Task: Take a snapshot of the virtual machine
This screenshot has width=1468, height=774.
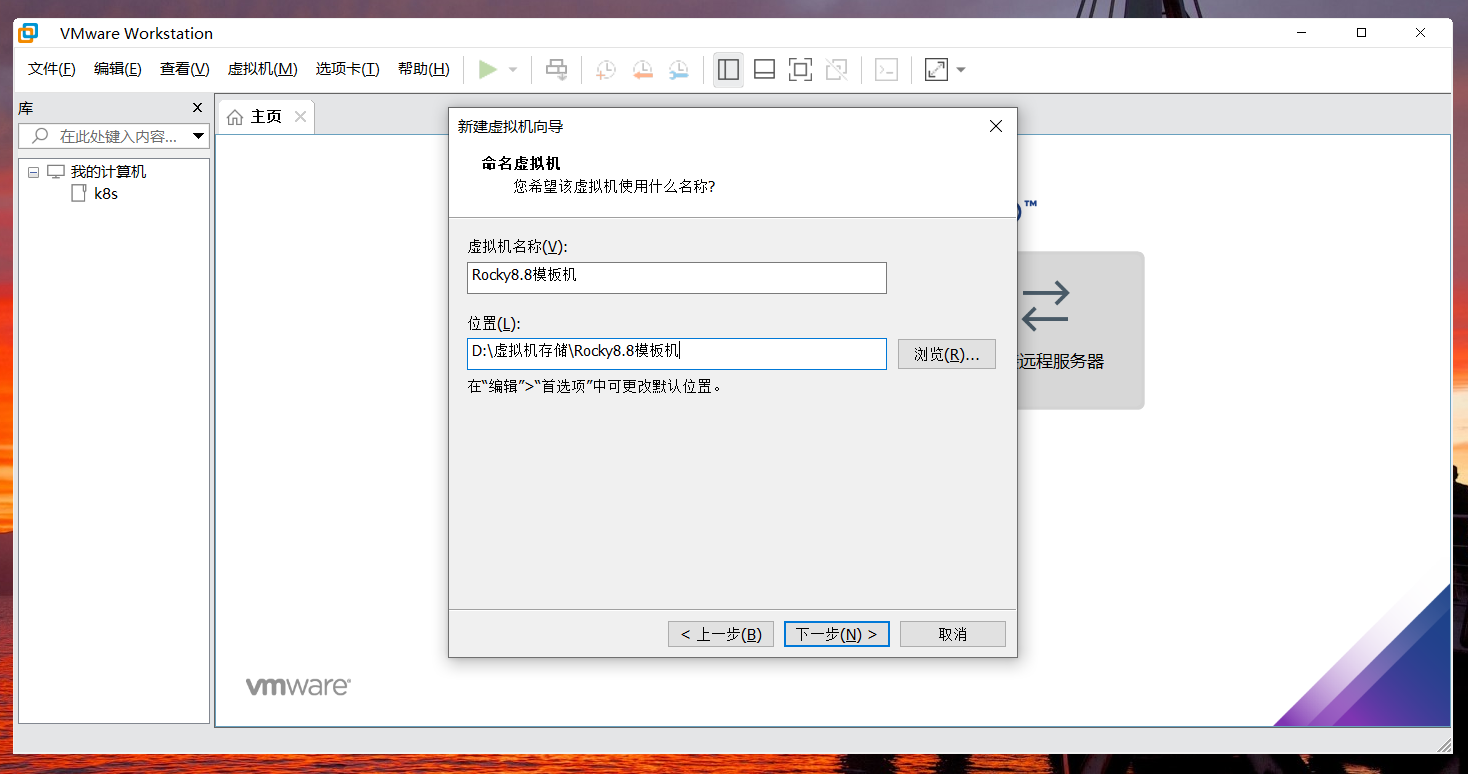Action: (x=606, y=69)
